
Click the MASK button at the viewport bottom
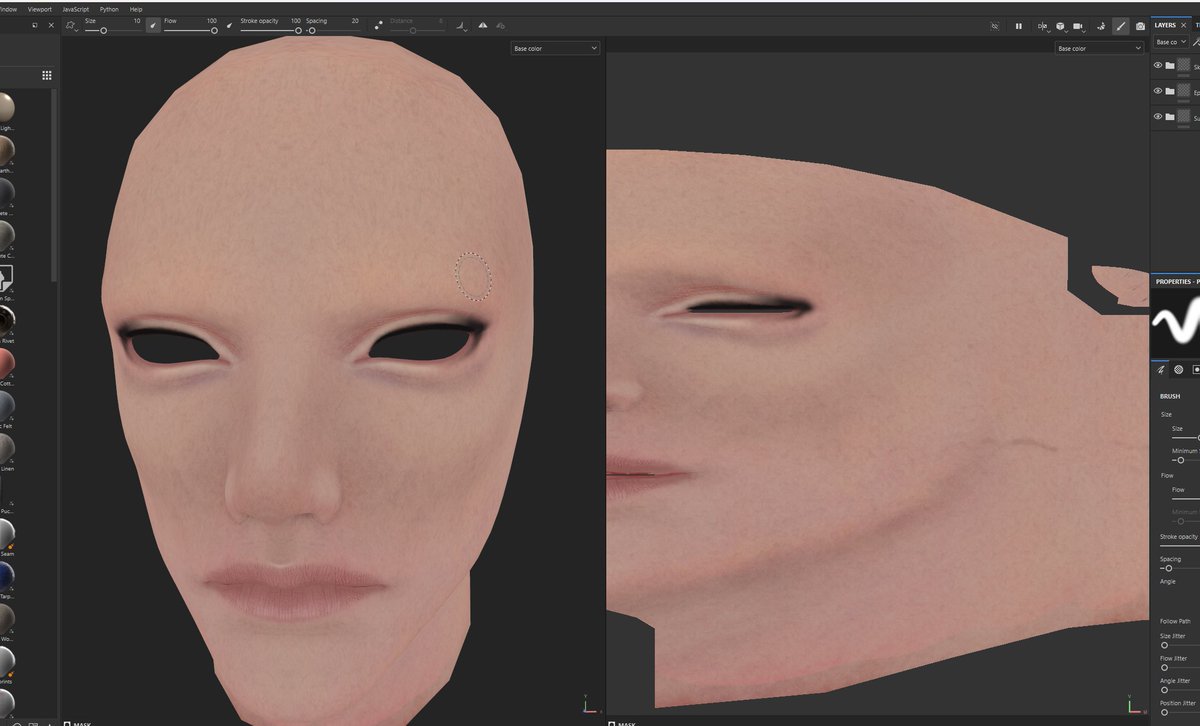pos(78,723)
